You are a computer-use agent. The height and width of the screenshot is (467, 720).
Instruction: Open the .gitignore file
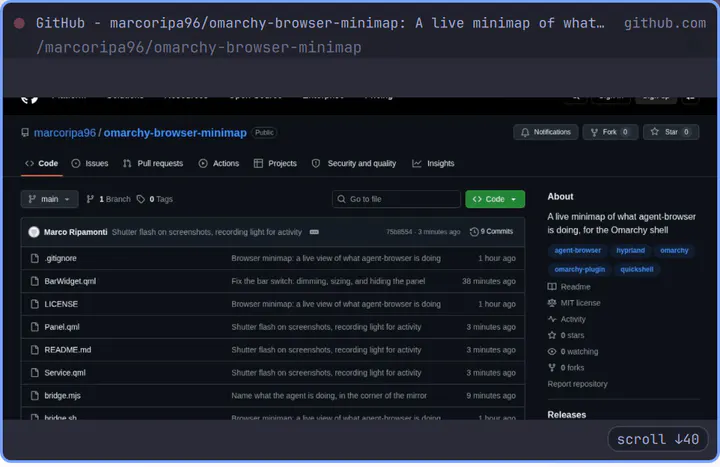click(x=61, y=259)
